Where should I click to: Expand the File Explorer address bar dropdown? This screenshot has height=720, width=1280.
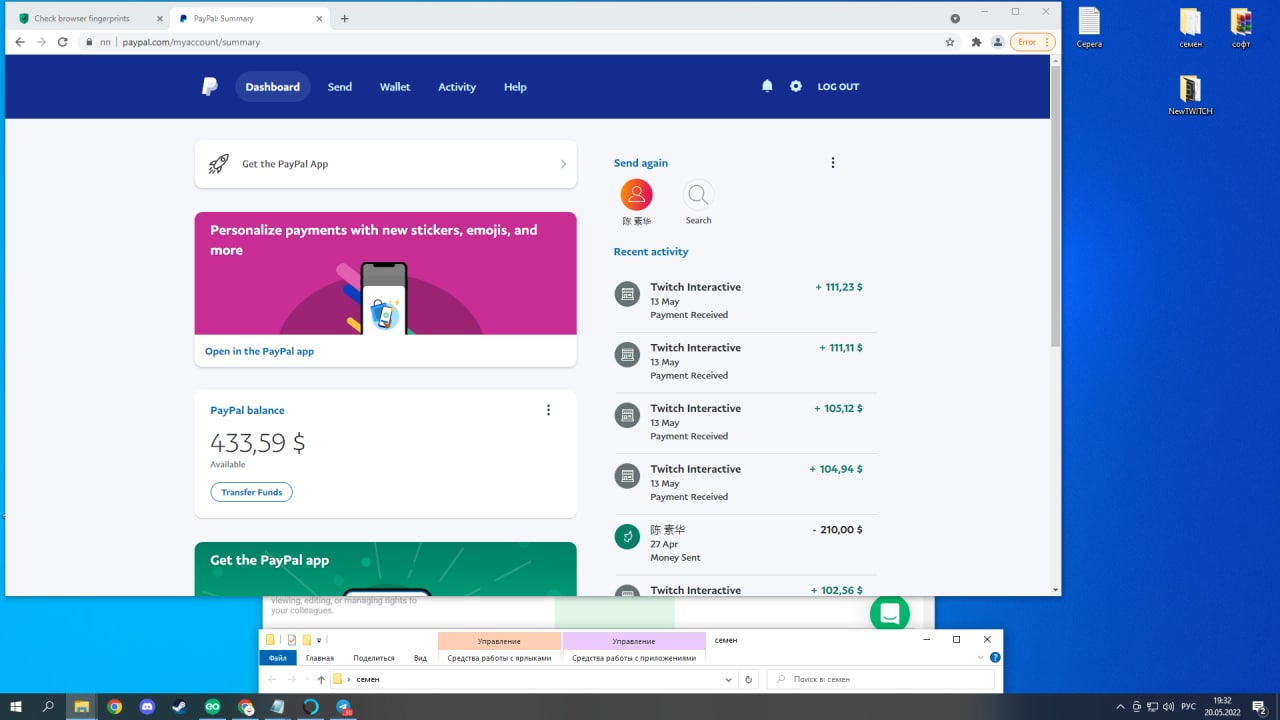(x=728, y=680)
